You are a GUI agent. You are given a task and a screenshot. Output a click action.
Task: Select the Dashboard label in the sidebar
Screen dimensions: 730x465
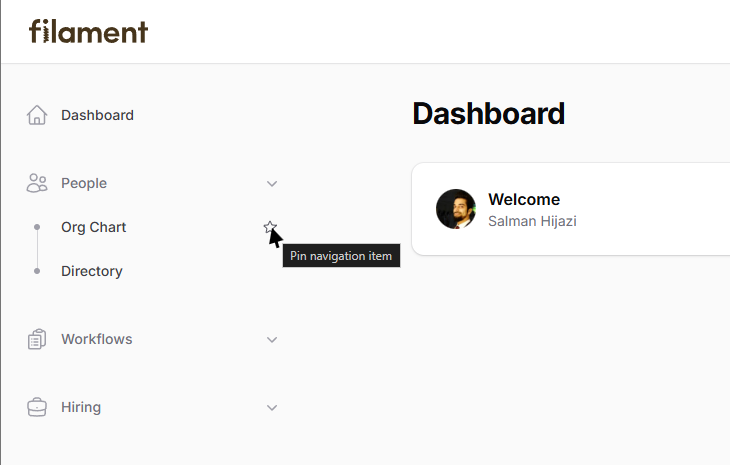97,115
